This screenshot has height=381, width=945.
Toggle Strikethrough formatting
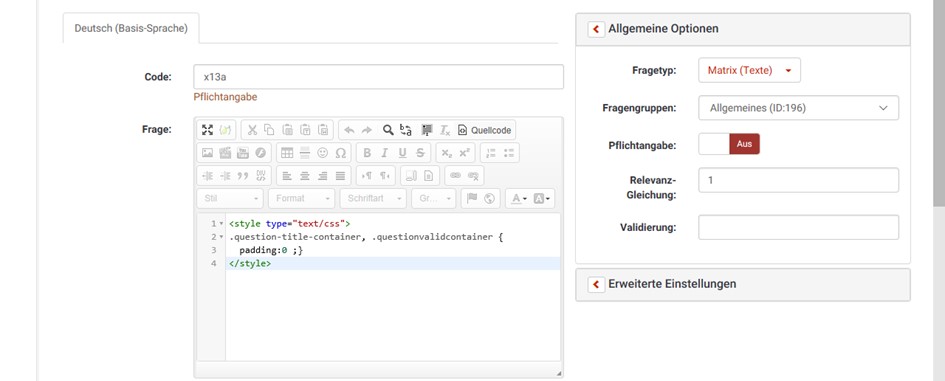[420, 153]
